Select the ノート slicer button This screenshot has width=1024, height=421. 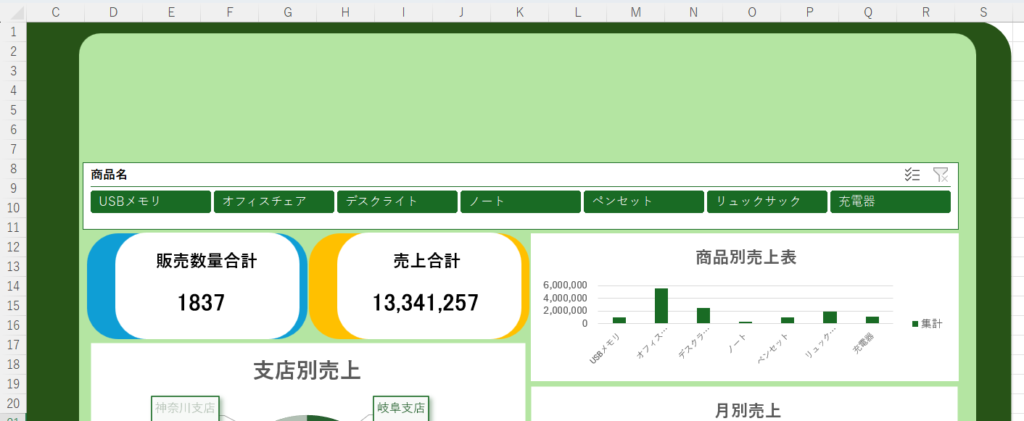[x=520, y=202]
